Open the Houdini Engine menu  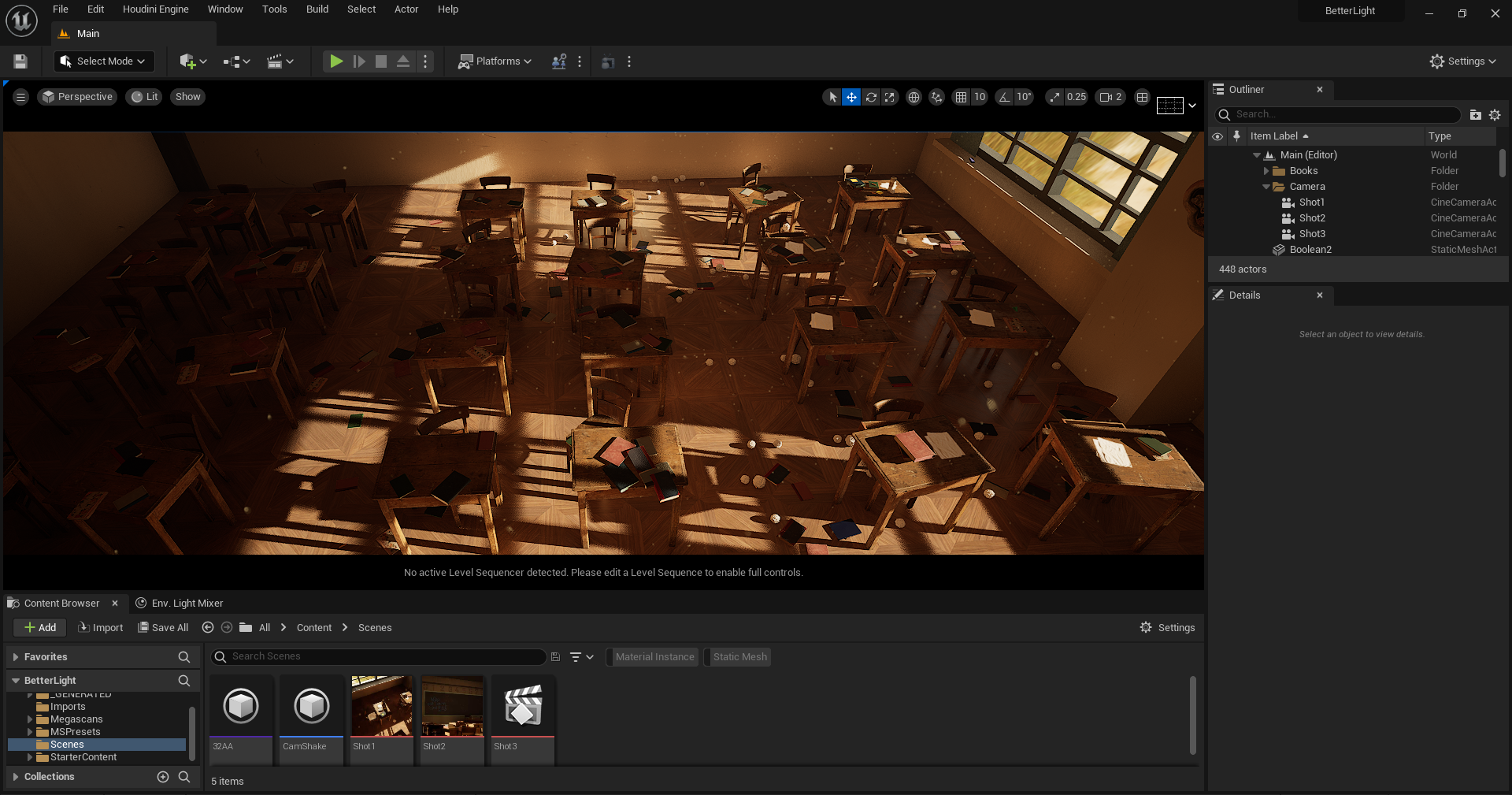pyautogui.click(x=156, y=9)
